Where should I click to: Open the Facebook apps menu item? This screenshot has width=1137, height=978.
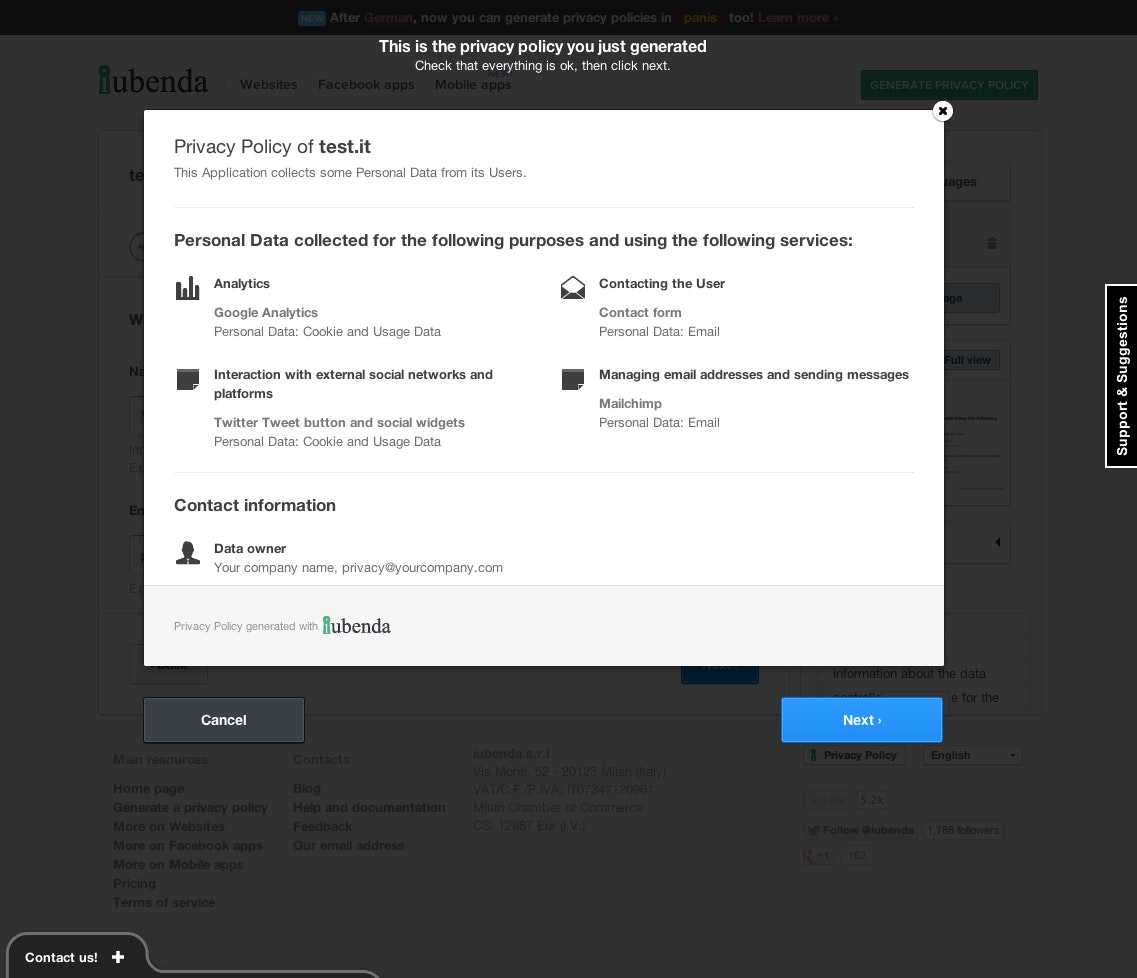366,85
